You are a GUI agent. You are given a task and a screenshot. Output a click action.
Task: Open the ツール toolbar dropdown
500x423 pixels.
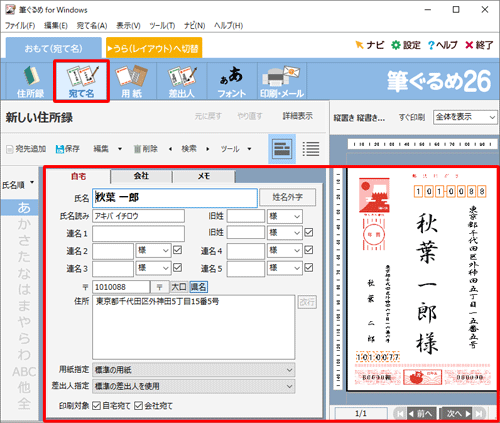click(236, 149)
